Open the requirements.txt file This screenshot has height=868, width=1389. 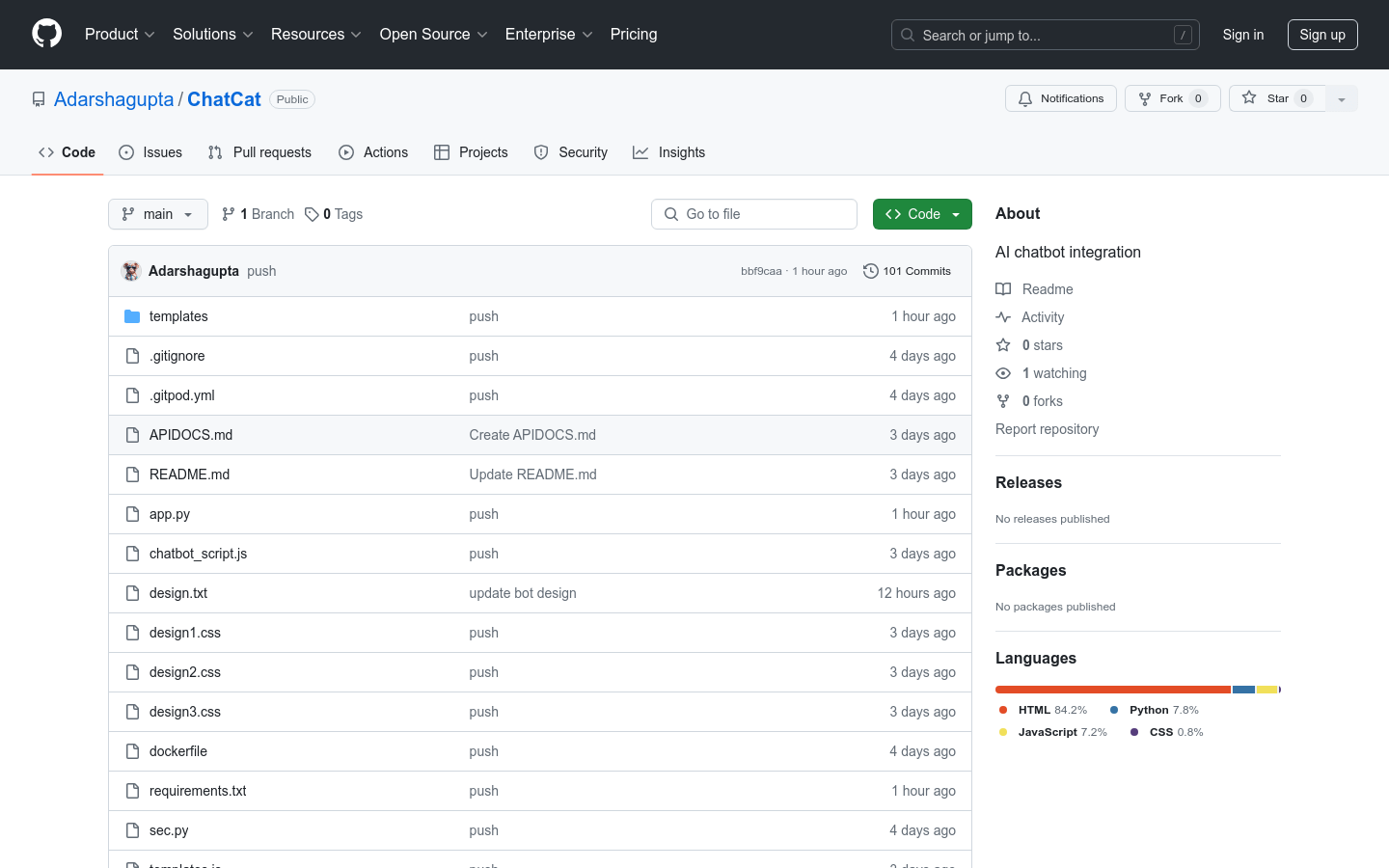[x=198, y=791]
